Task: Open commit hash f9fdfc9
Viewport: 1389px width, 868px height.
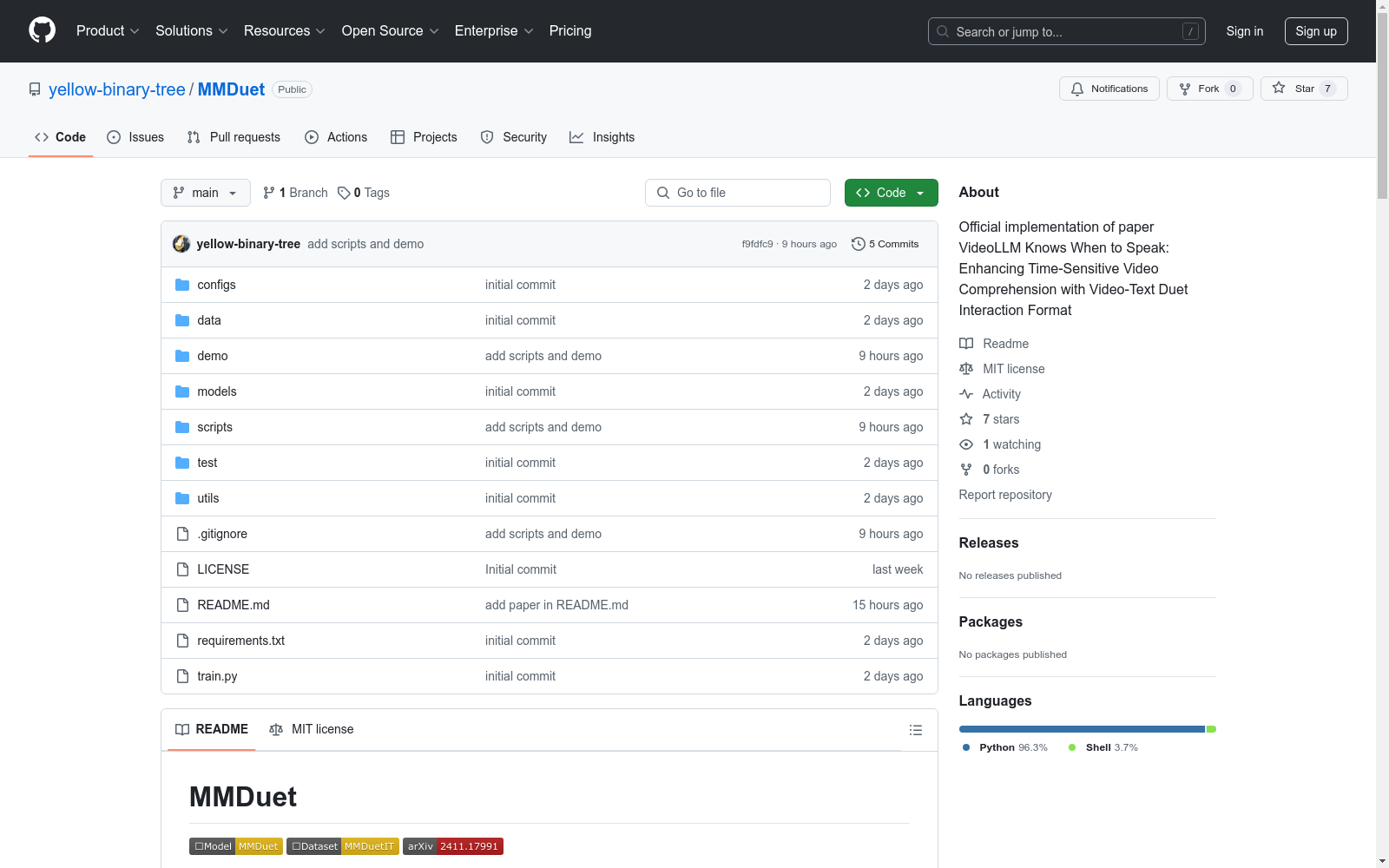Action: 757,244
